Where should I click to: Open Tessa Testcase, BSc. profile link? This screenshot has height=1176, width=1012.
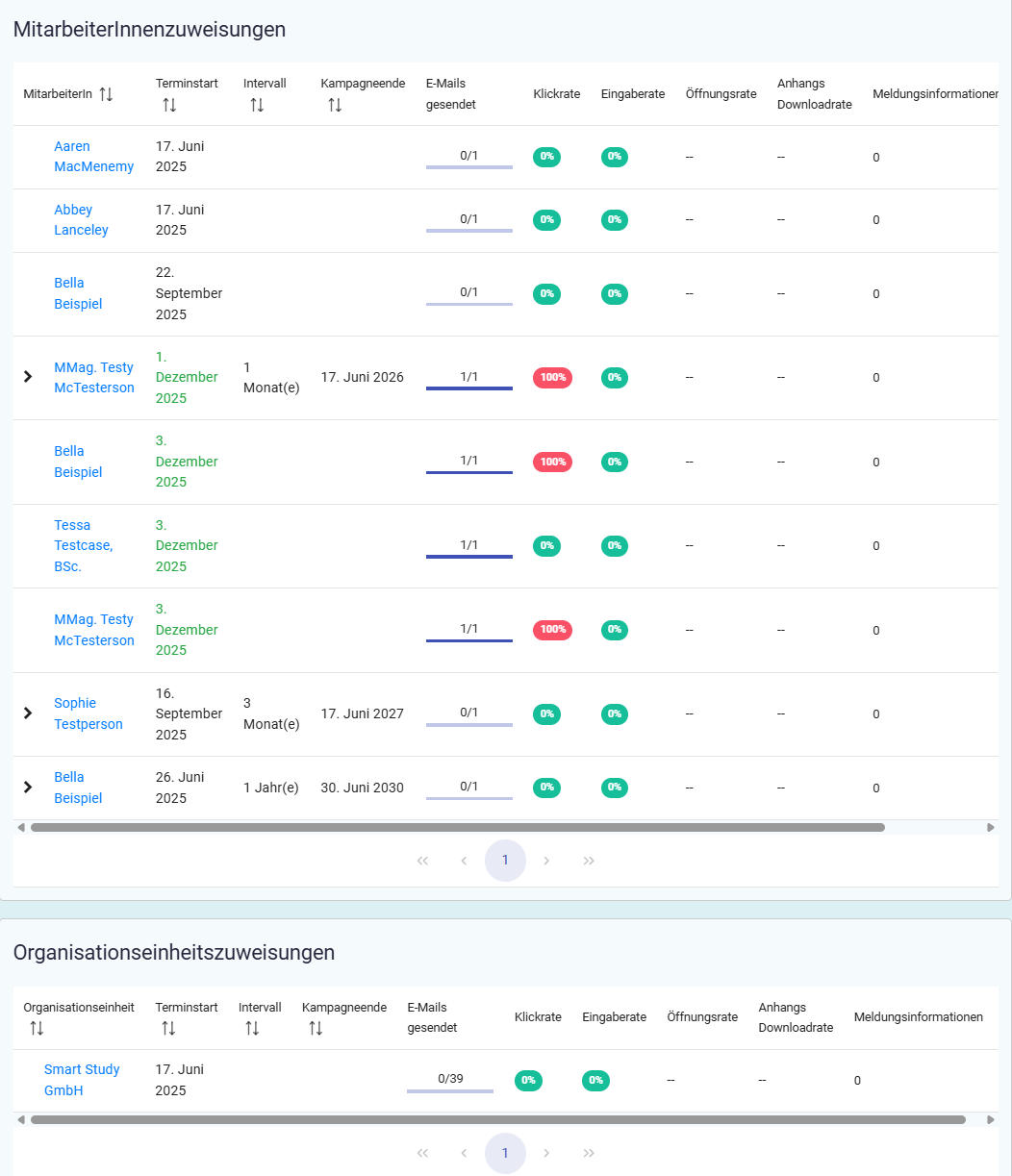83,545
